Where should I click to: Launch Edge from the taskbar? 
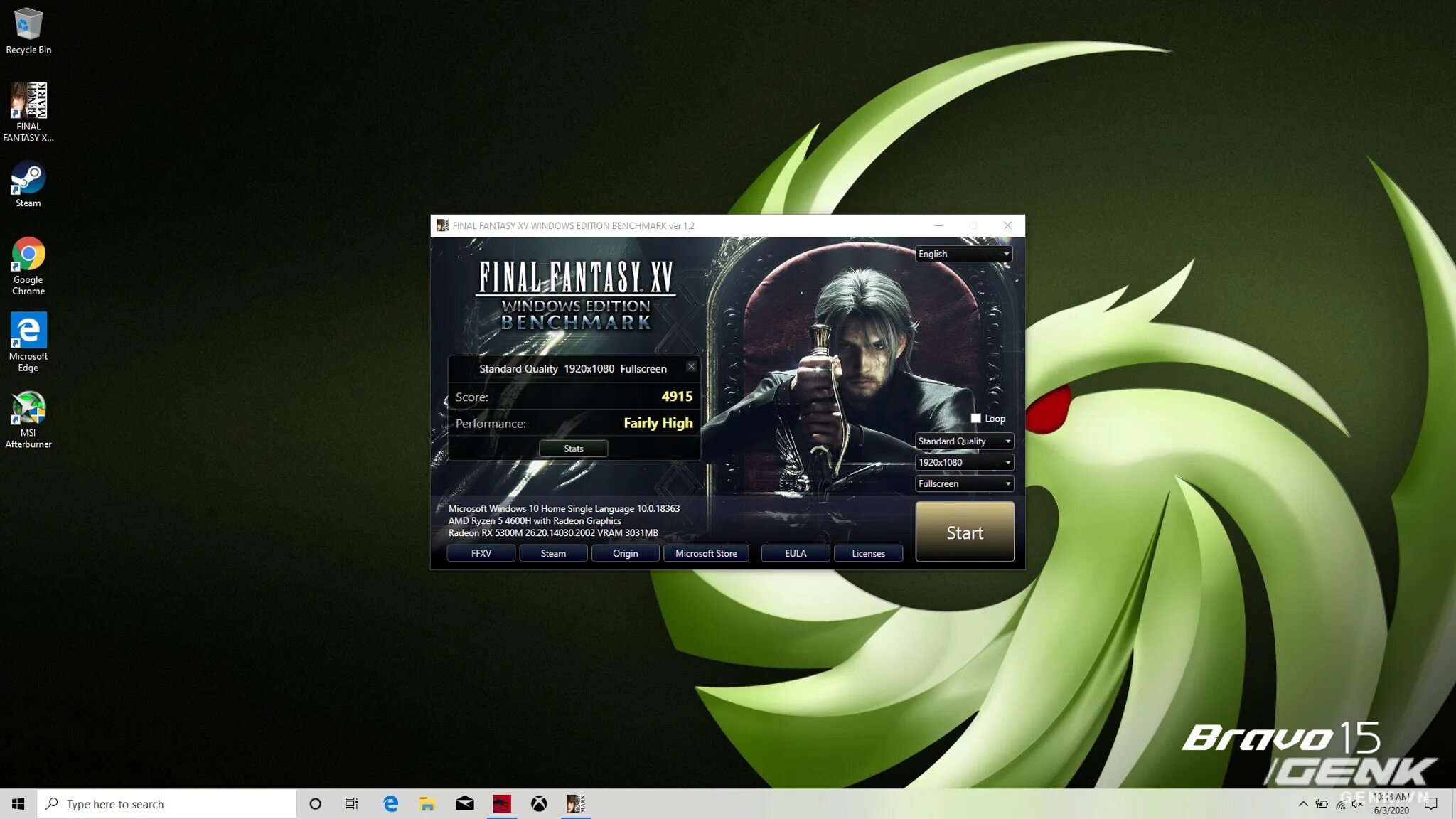[390, 804]
